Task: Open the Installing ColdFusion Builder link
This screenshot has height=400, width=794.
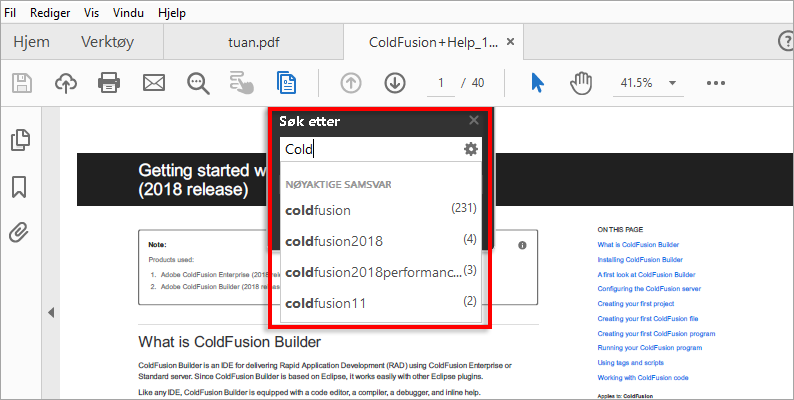Action: 642,259
